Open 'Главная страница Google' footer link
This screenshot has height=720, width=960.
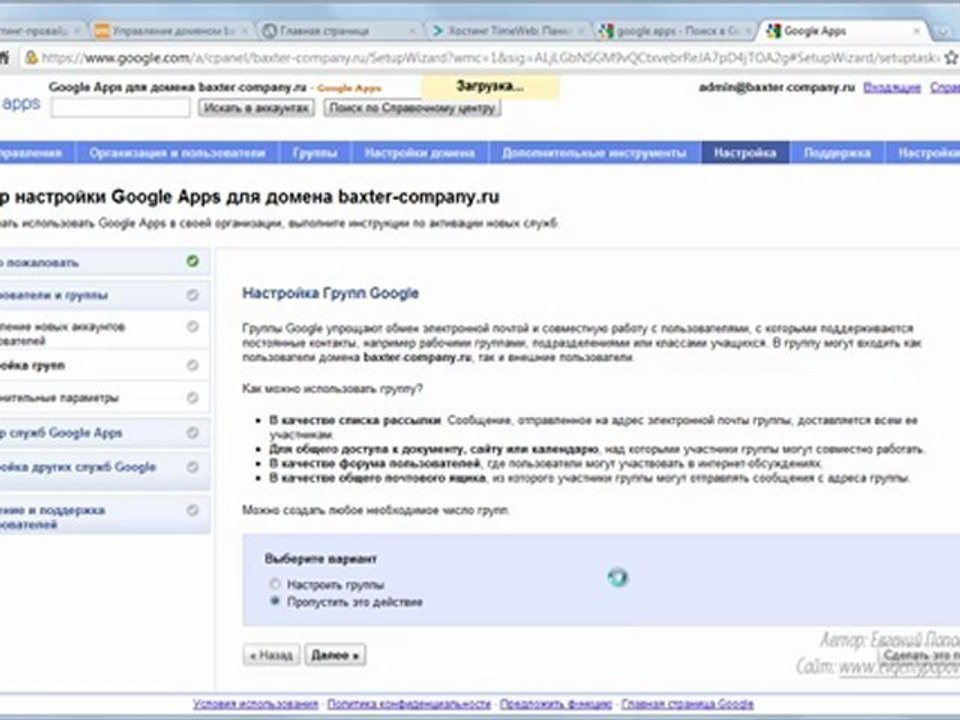687,703
